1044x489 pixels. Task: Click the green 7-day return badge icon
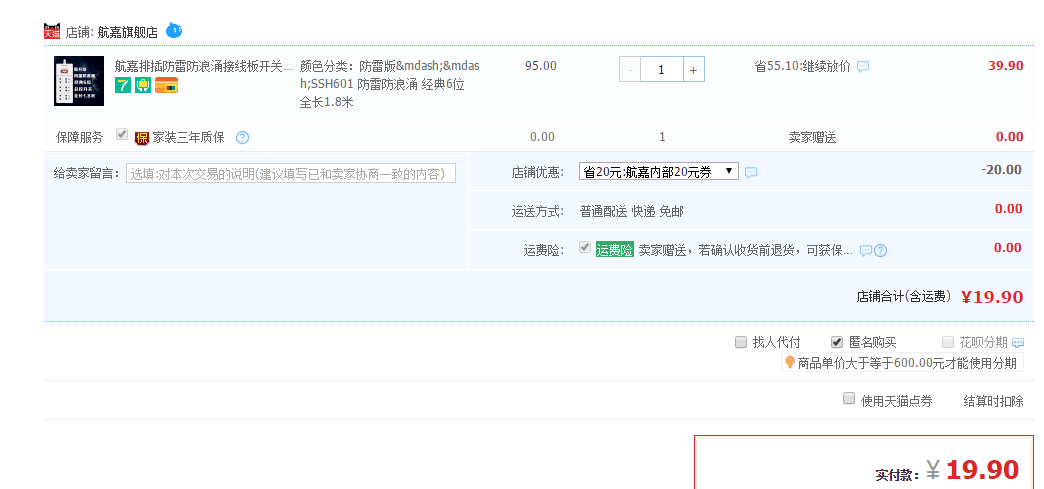click(x=123, y=85)
